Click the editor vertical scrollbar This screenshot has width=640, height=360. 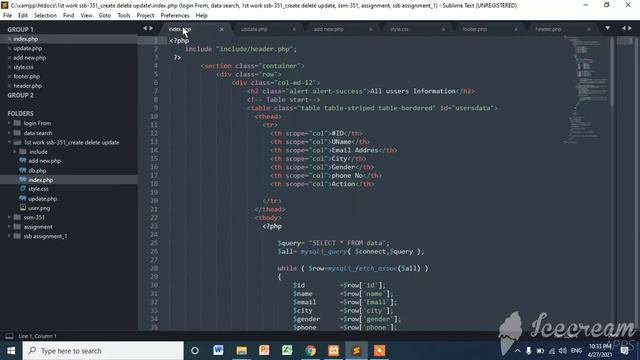coord(613,72)
